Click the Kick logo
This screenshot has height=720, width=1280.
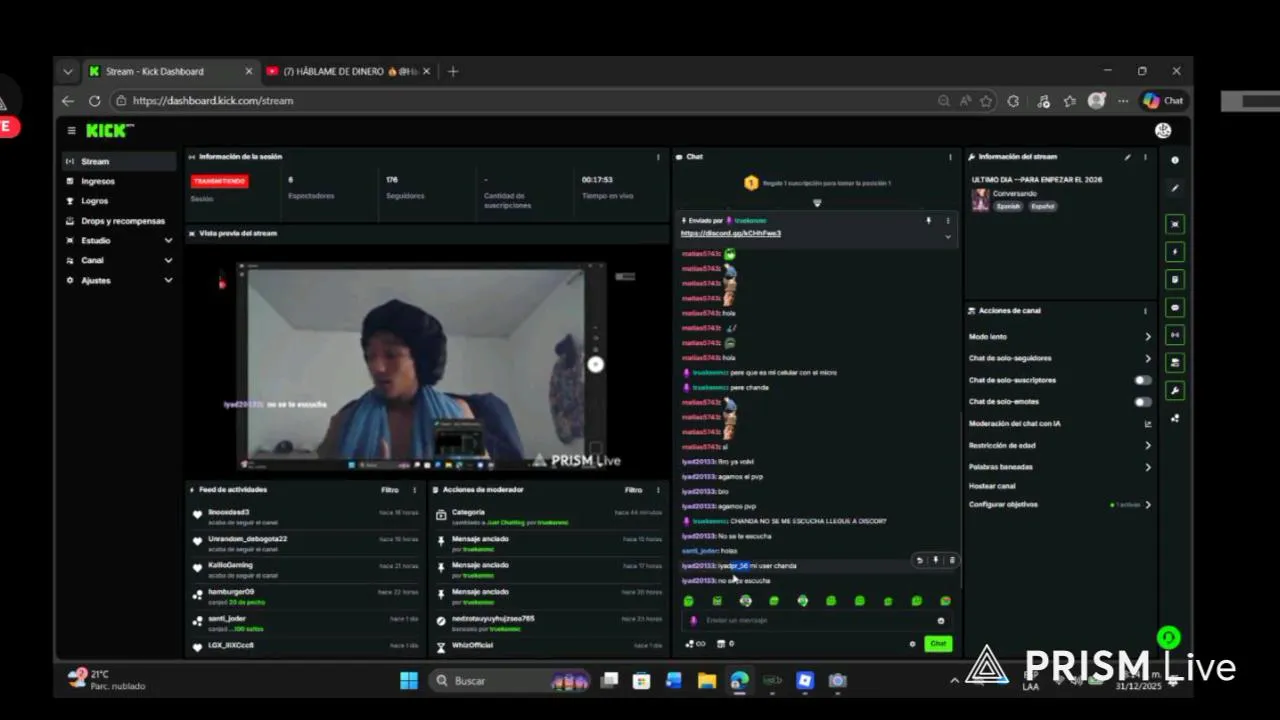point(109,131)
